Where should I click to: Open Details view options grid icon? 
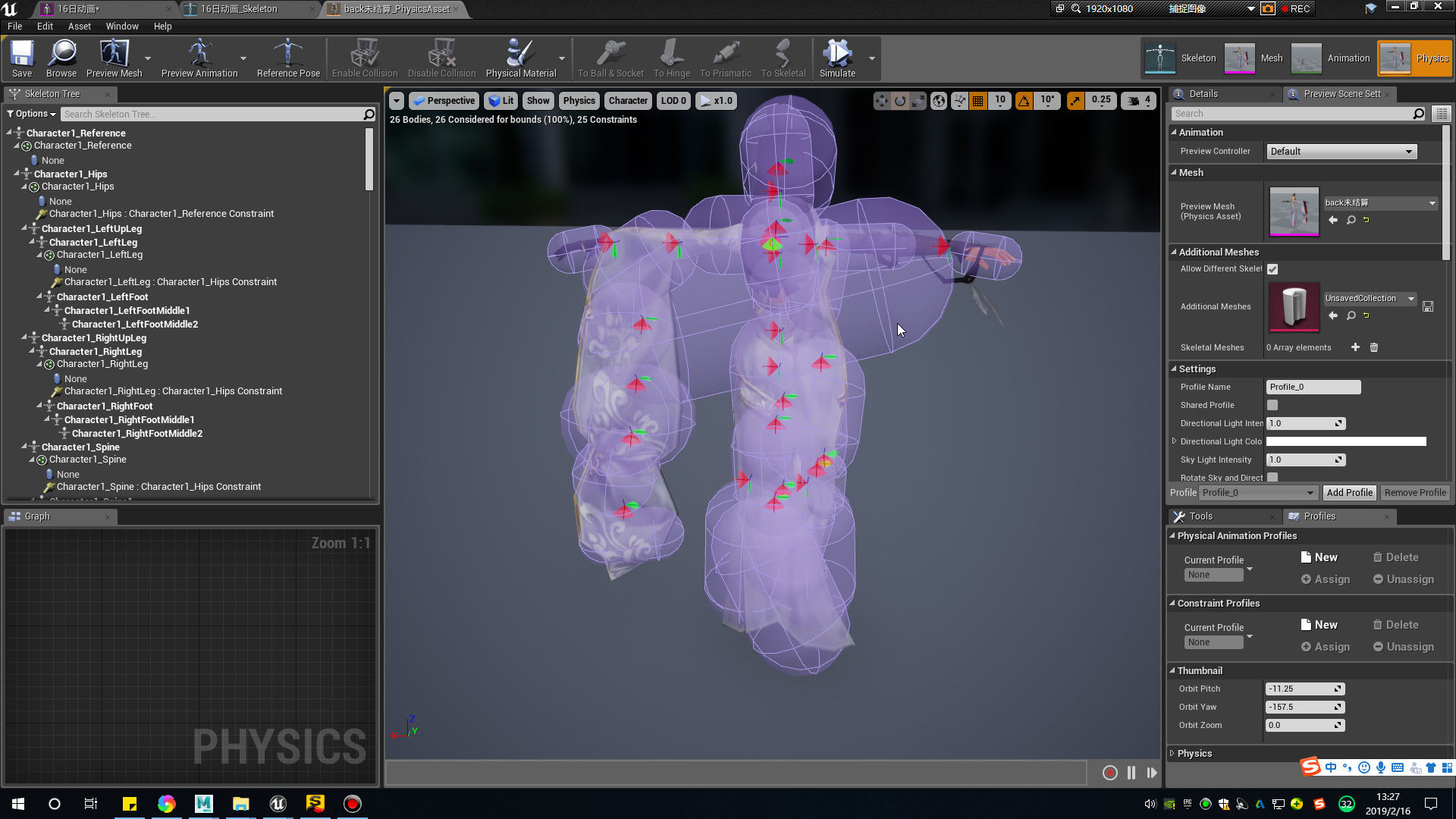click(x=1442, y=114)
